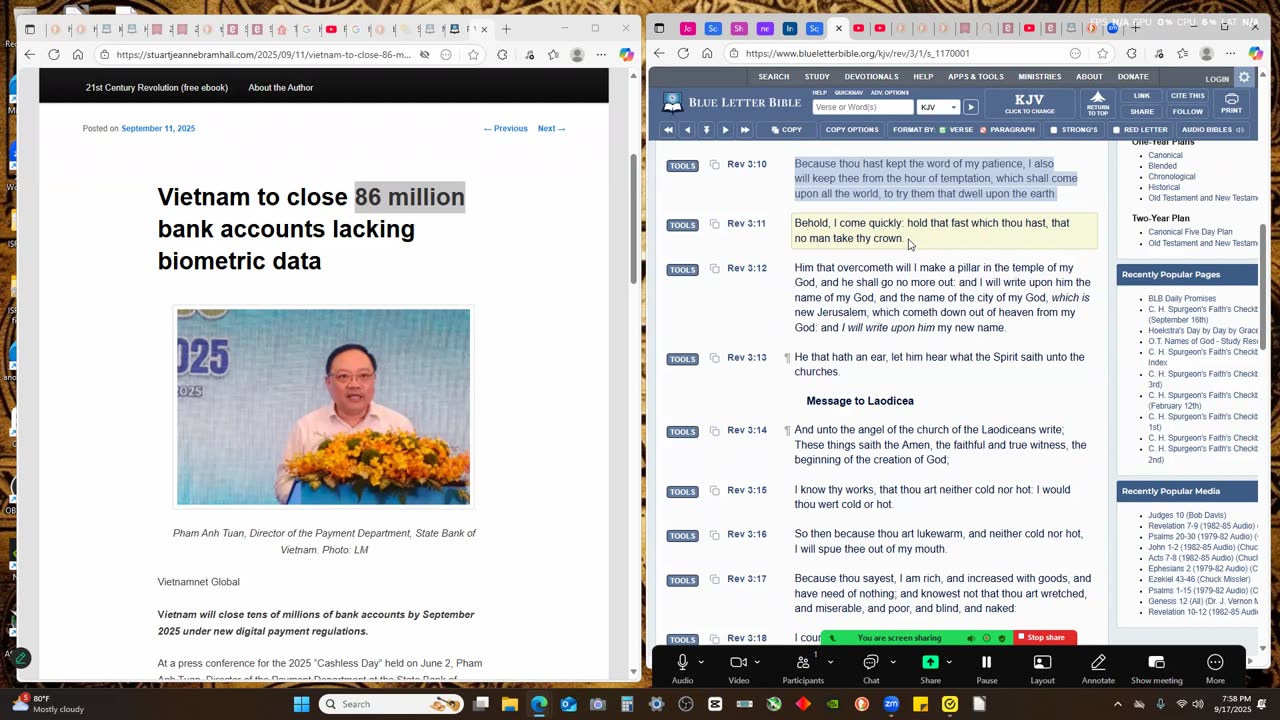Screen dimensions: 1280x720
Task: Open the About the Author page
Action: coord(281,88)
